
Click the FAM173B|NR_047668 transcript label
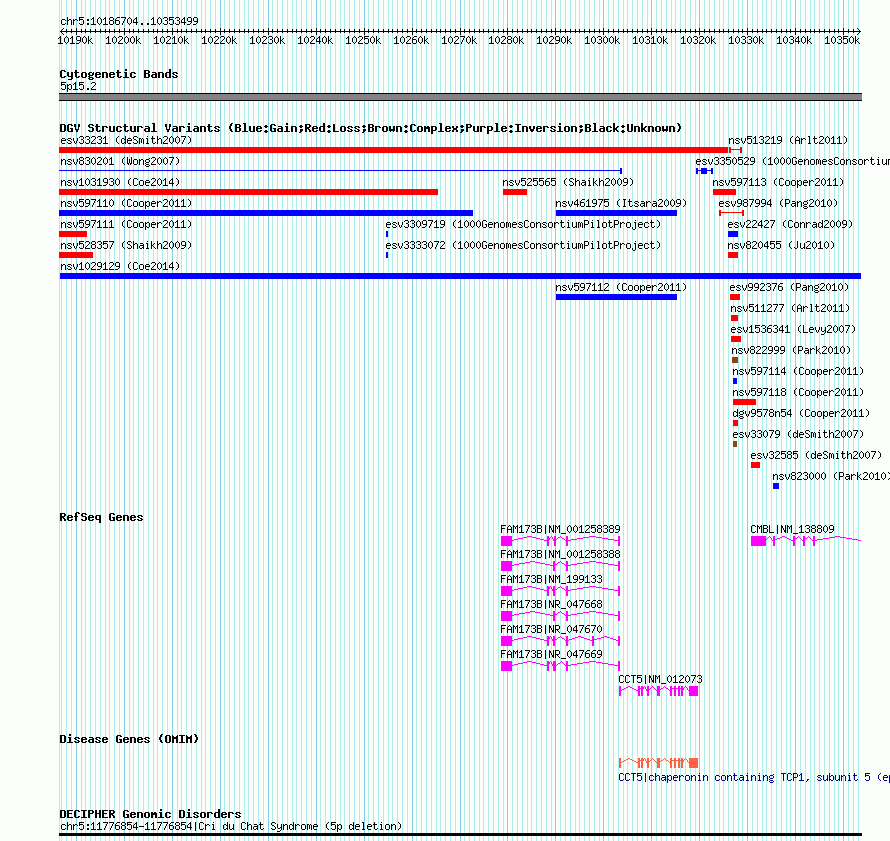pyautogui.click(x=551, y=604)
